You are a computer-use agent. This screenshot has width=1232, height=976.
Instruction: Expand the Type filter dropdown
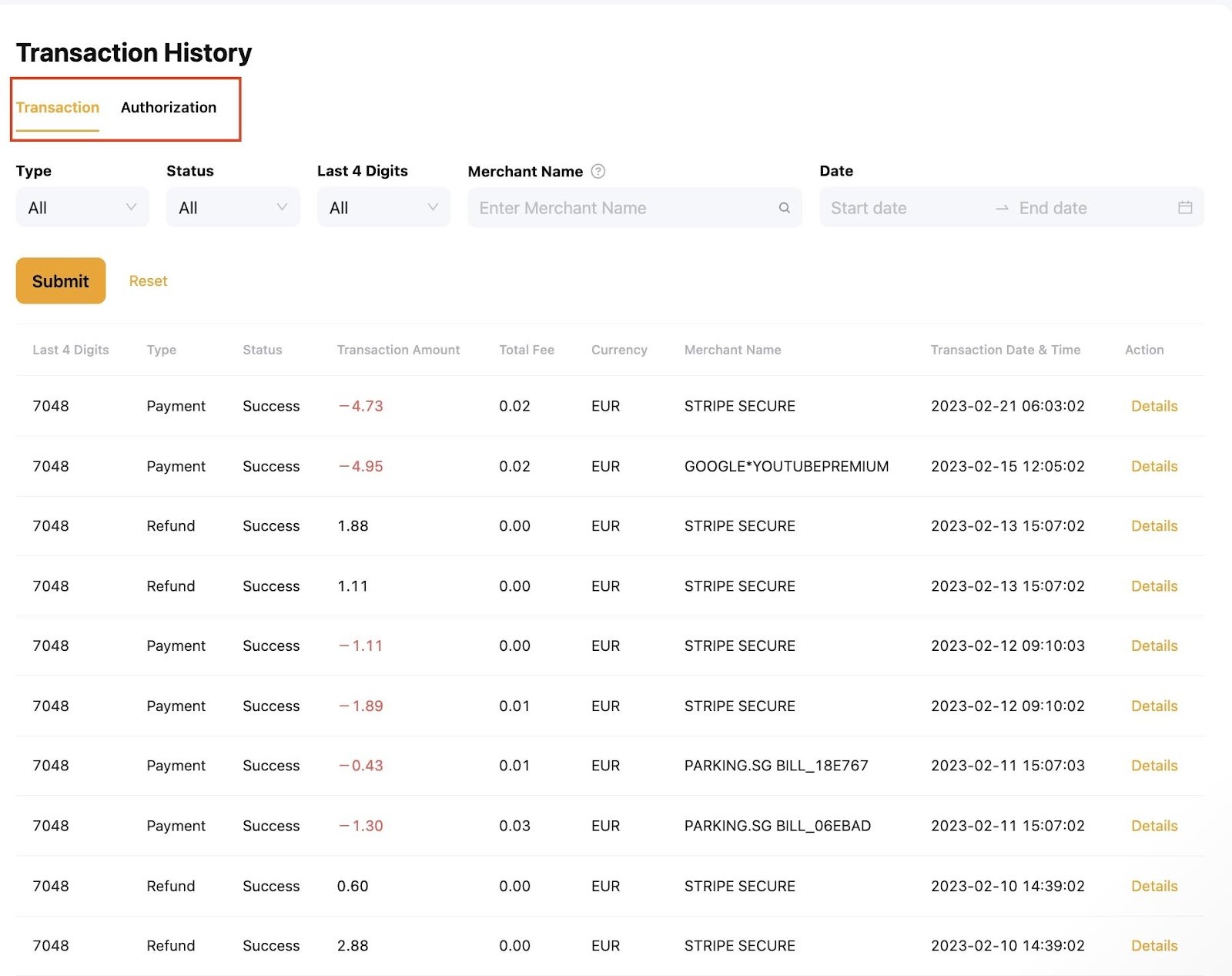[x=82, y=208]
